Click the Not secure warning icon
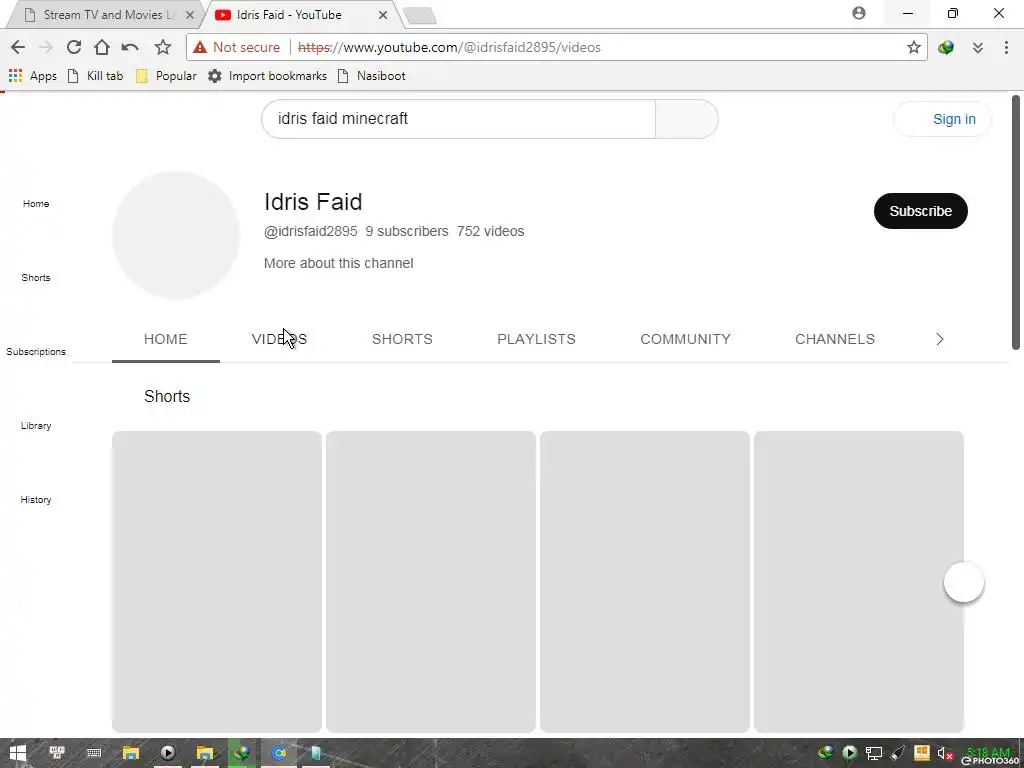The width and height of the screenshot is (1024, 768). pos(200,47)
